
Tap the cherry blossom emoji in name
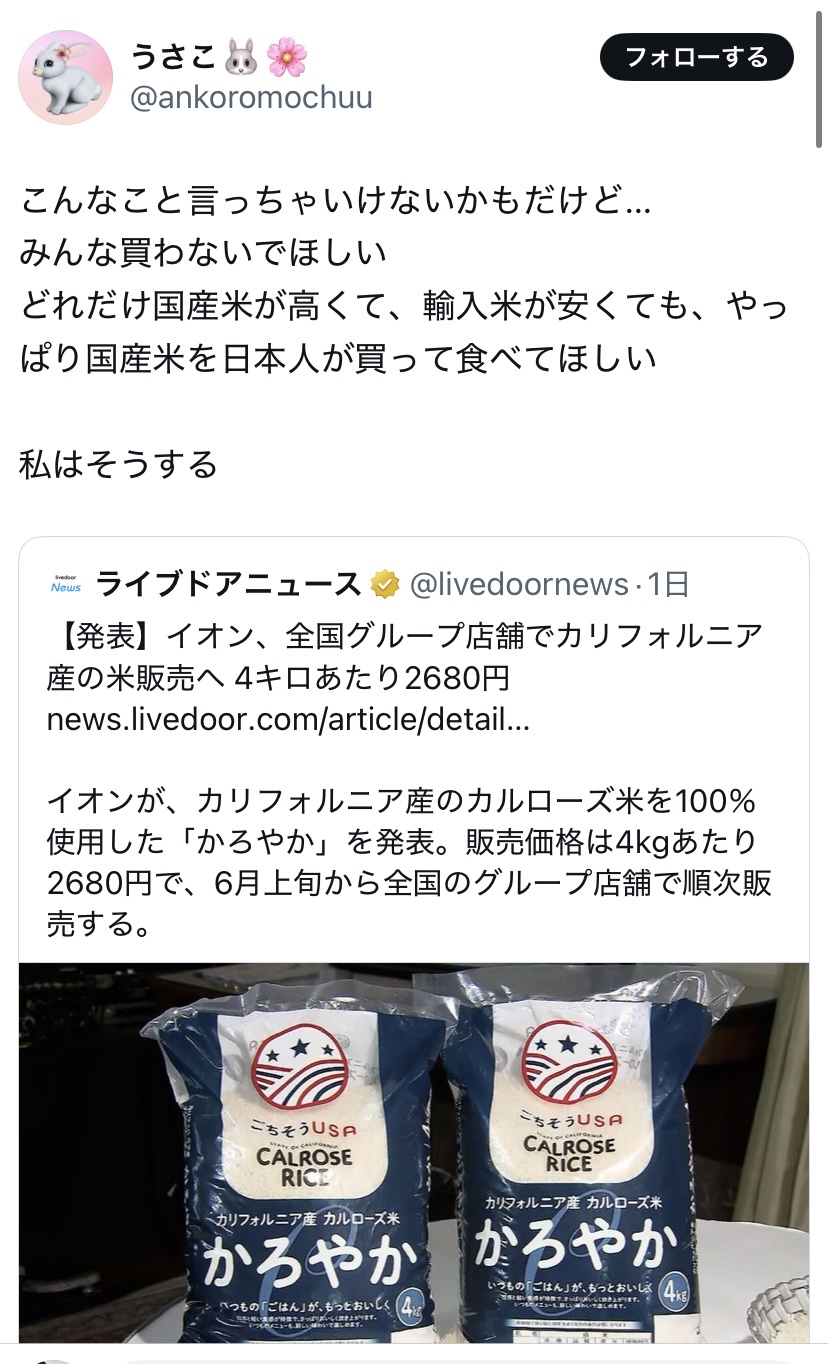click(287, 58)
